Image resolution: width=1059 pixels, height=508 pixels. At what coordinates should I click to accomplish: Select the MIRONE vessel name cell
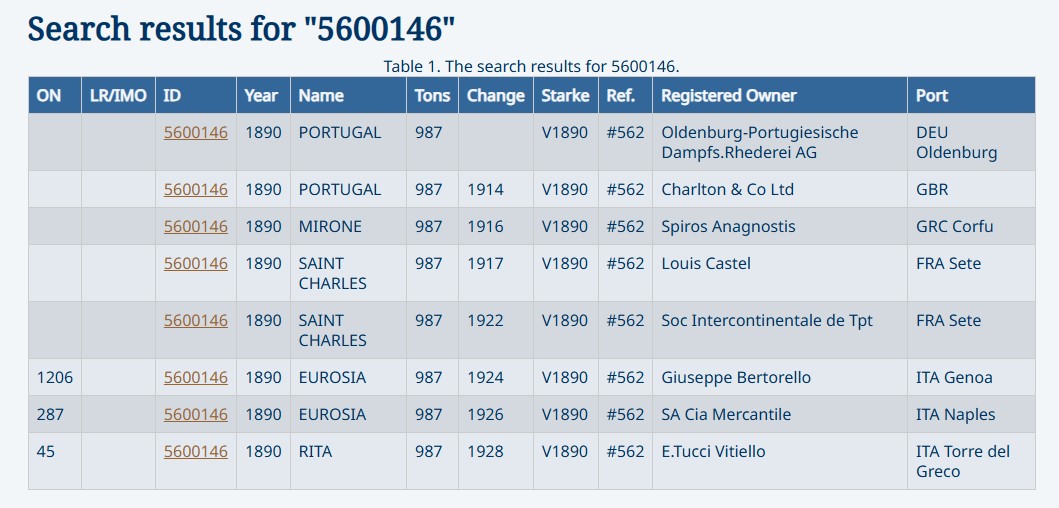348,226
